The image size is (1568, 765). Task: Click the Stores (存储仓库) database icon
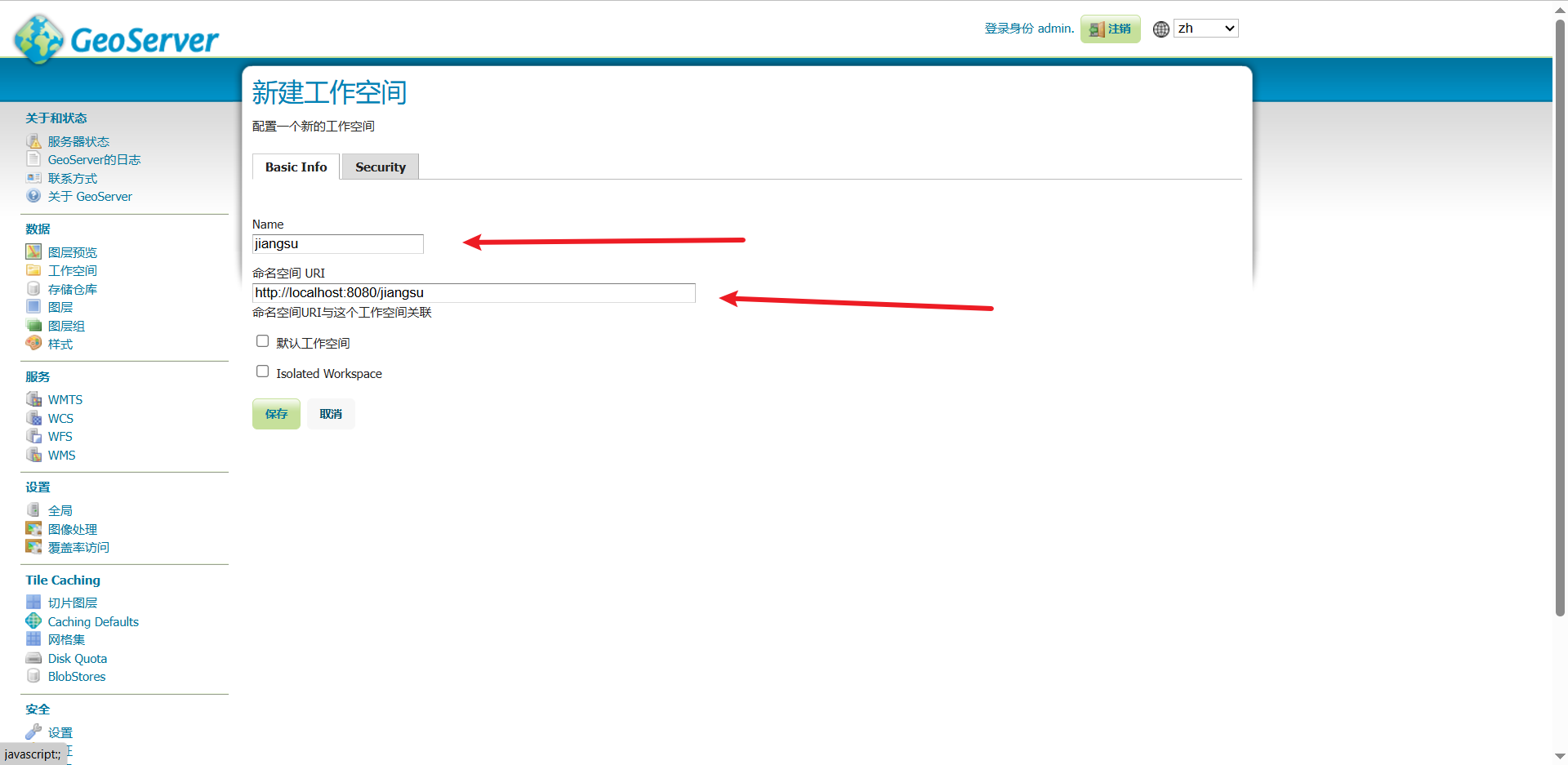point(33,289)
